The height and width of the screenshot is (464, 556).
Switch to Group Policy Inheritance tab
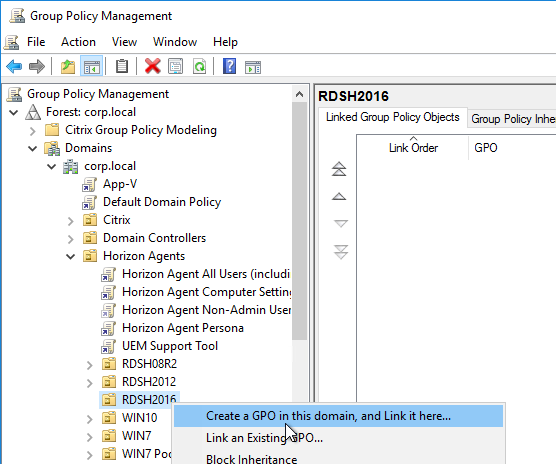pos(512,118)
